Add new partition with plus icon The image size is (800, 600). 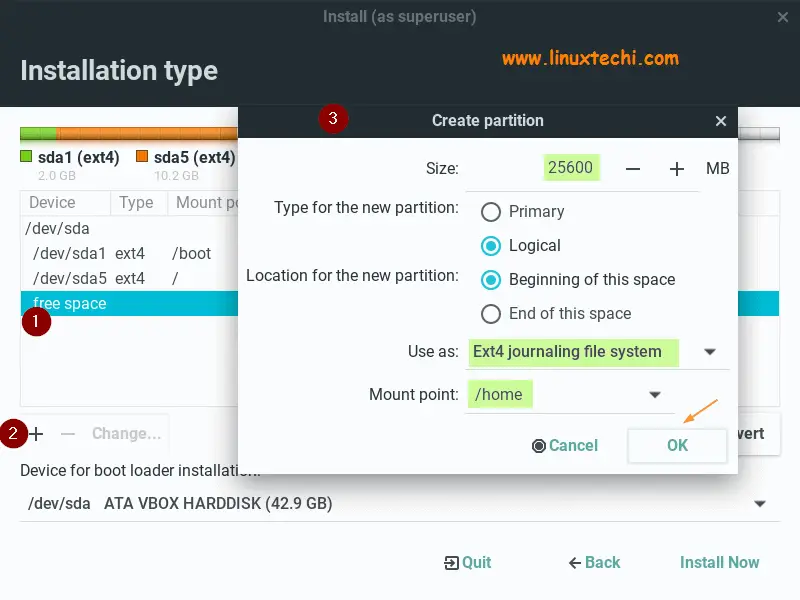coord(36,434)
